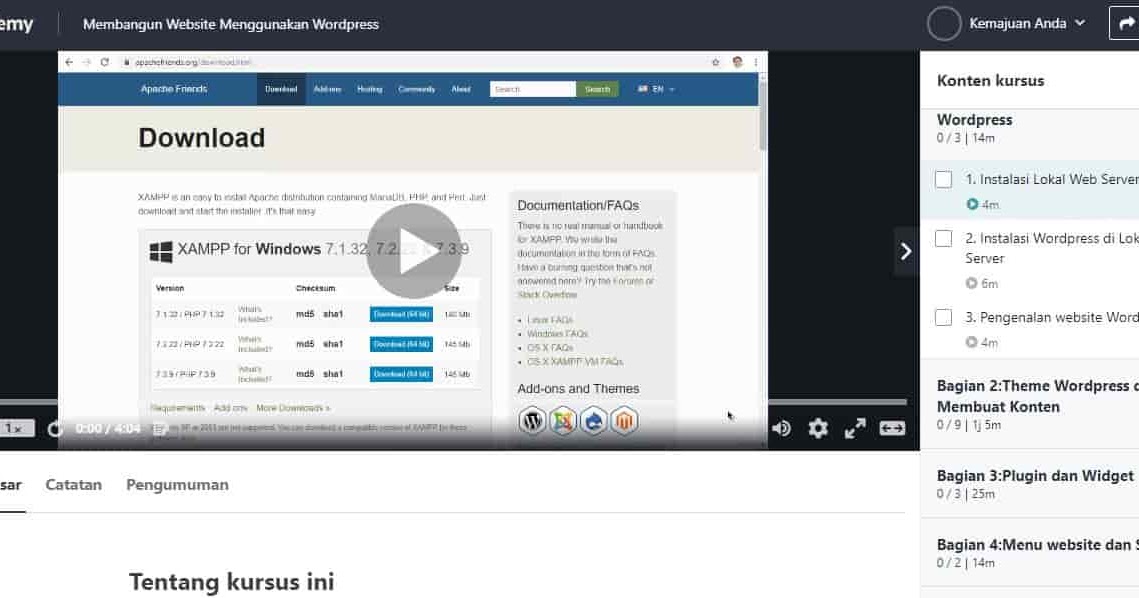This screenshot has height=598, width=1139.
Task: Select the Community nav item
Action: [416, 89]
